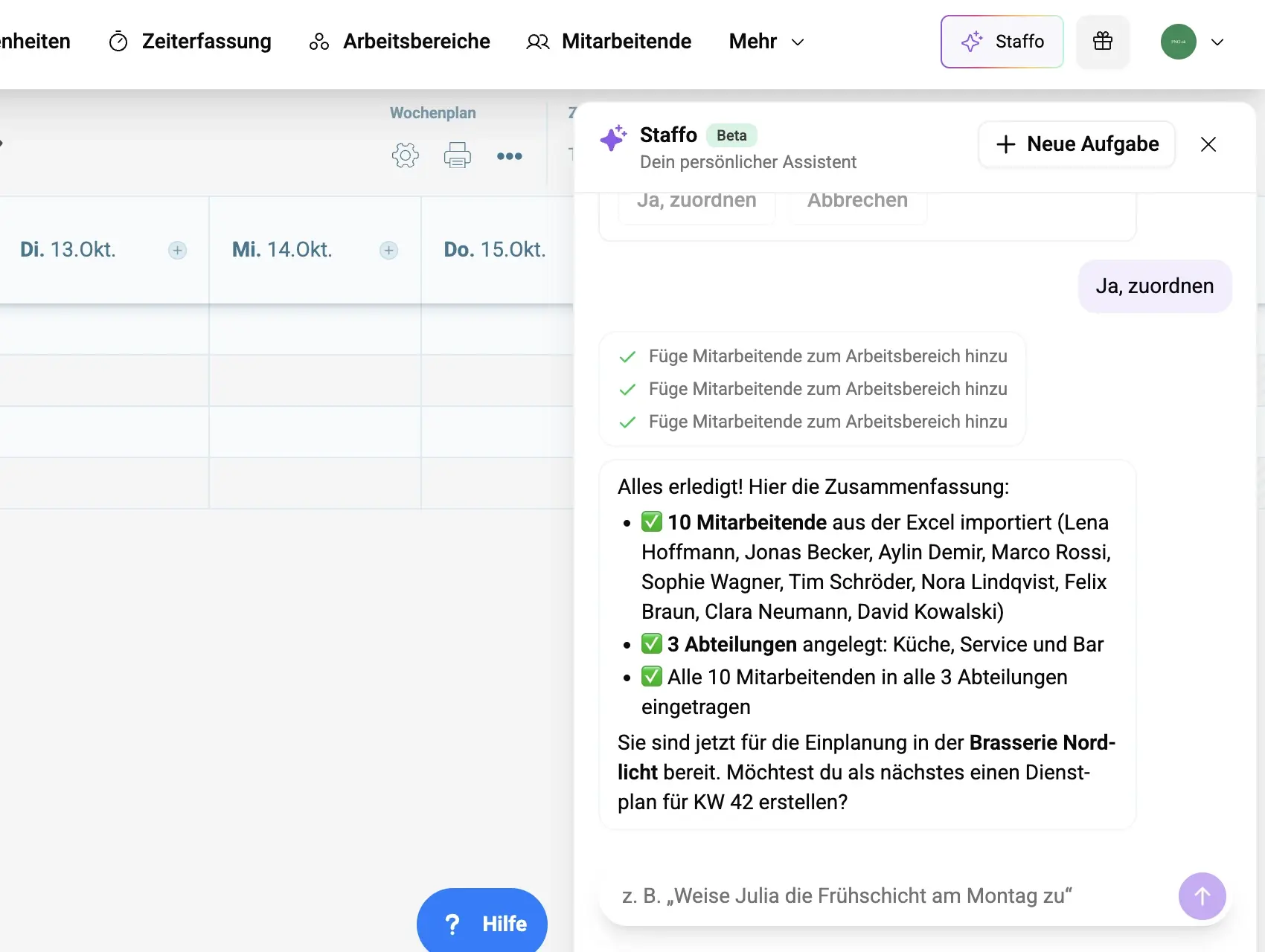Click the circles icon beside Arbeitsbereiche
This screenshot has height=952, width=1265.
point(319,42)
